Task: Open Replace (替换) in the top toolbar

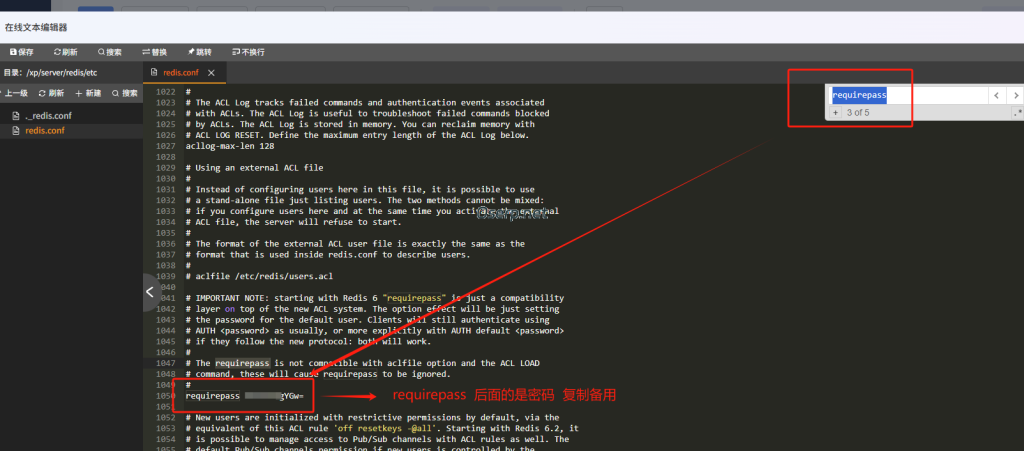Action: point(154,51)
